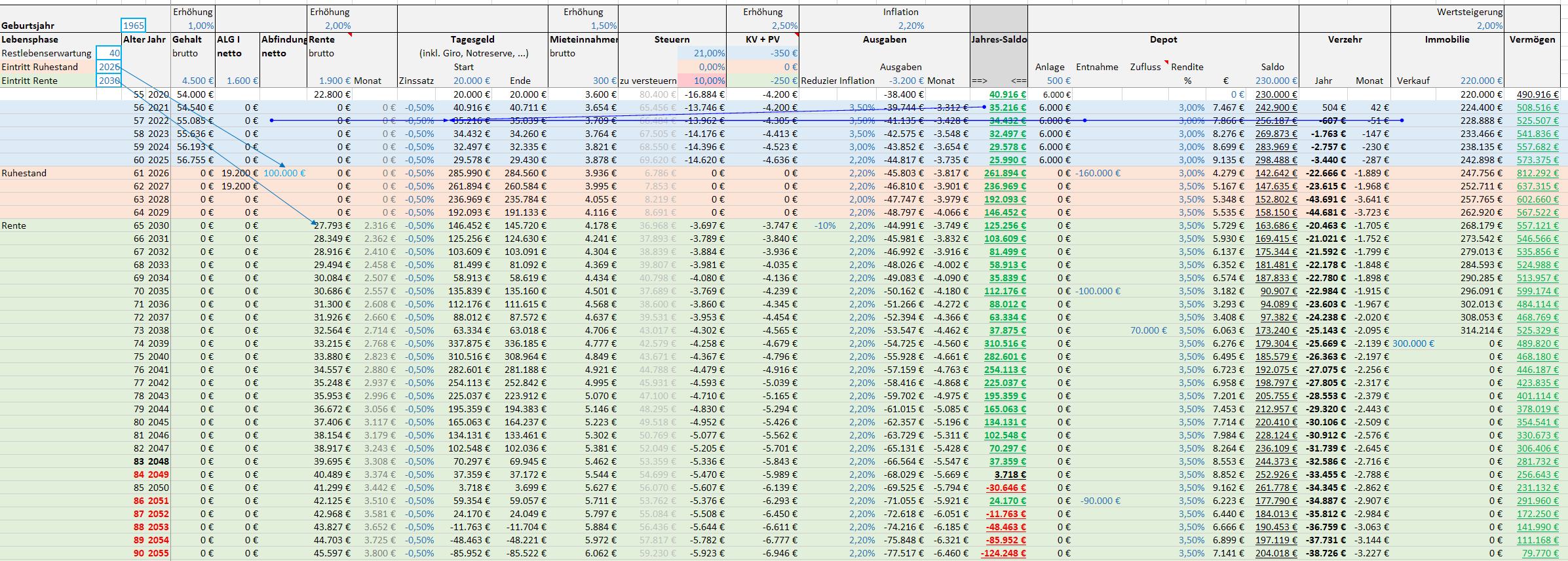Select the Wertsteigerung 2,00% cell
This screenshot has height=561, width=1568.
(x=1489, y=26)
